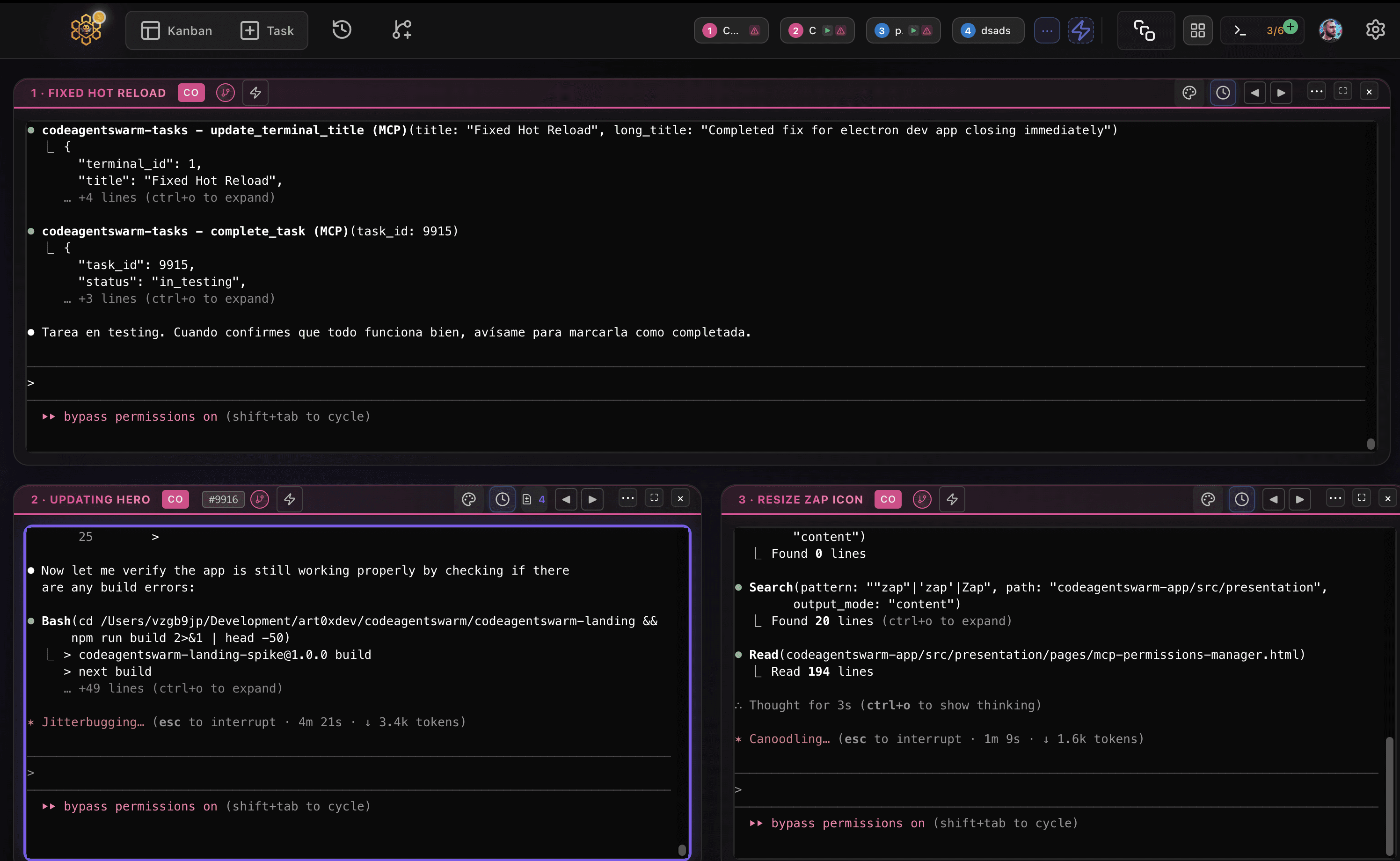Open Settings via the gear icon
This screenshot has width=1400, height=861.
(x=1376, y=29)
